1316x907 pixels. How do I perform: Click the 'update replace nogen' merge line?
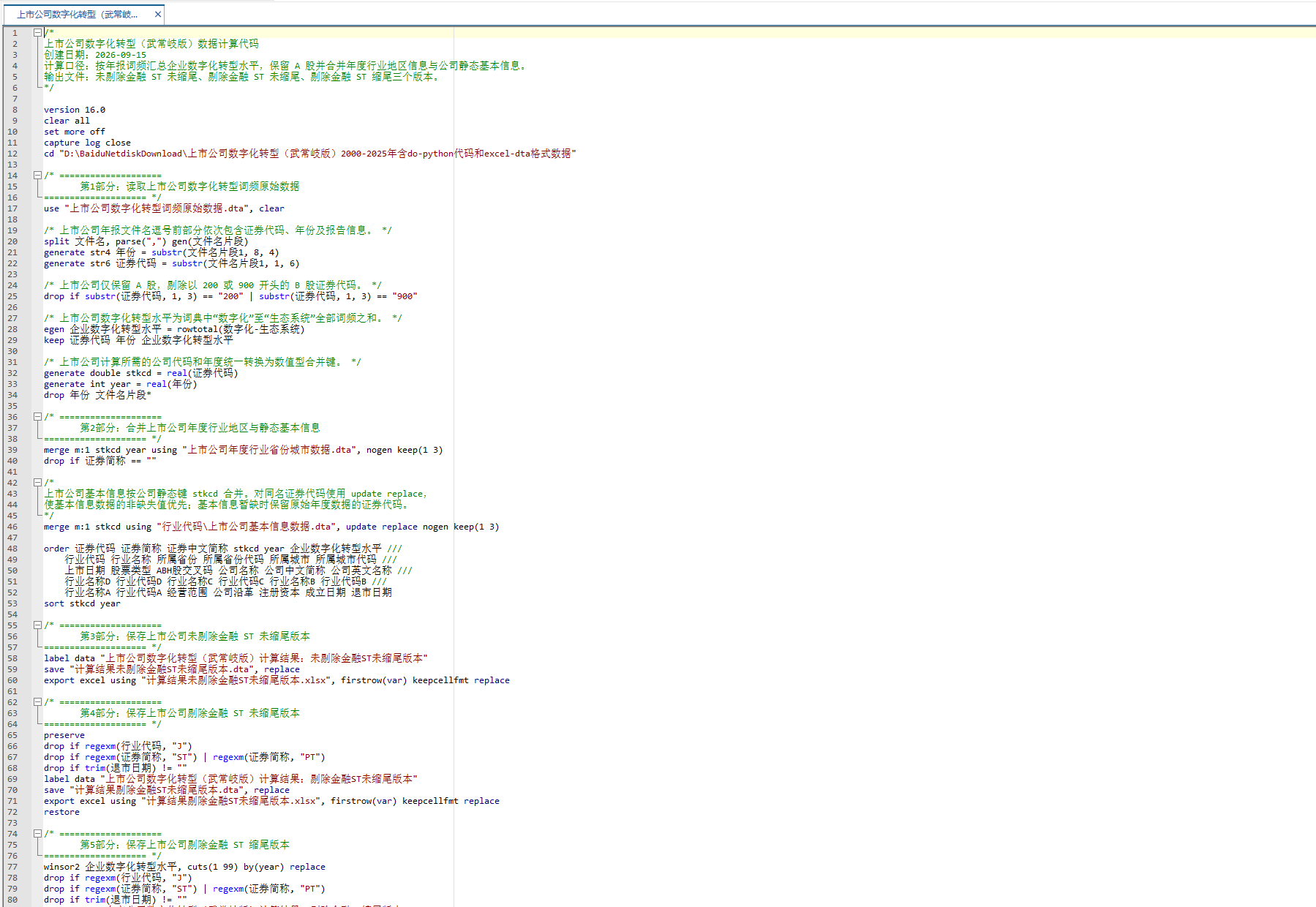pyautogui.click(x=271, y=527)
